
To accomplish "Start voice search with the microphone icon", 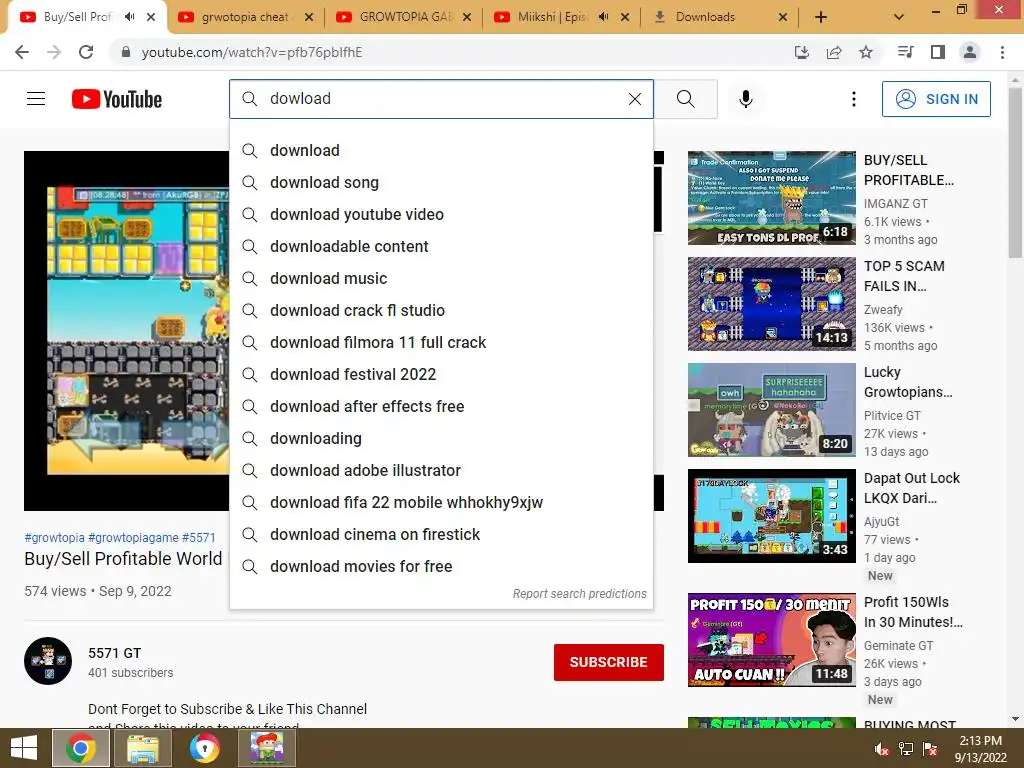I will tap(746, 99).
